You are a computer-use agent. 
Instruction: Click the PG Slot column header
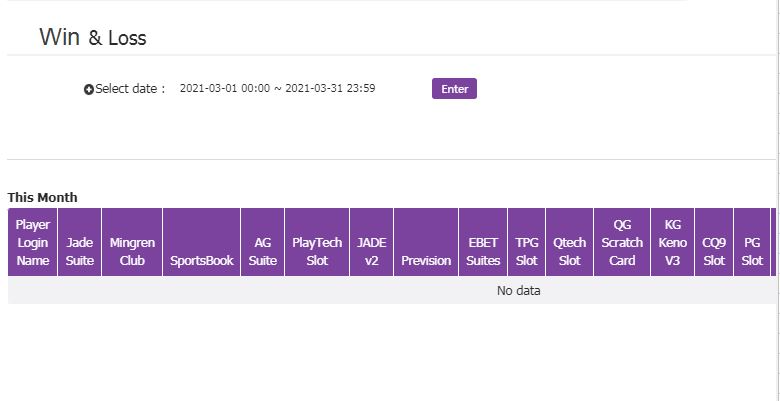[752, 251]
